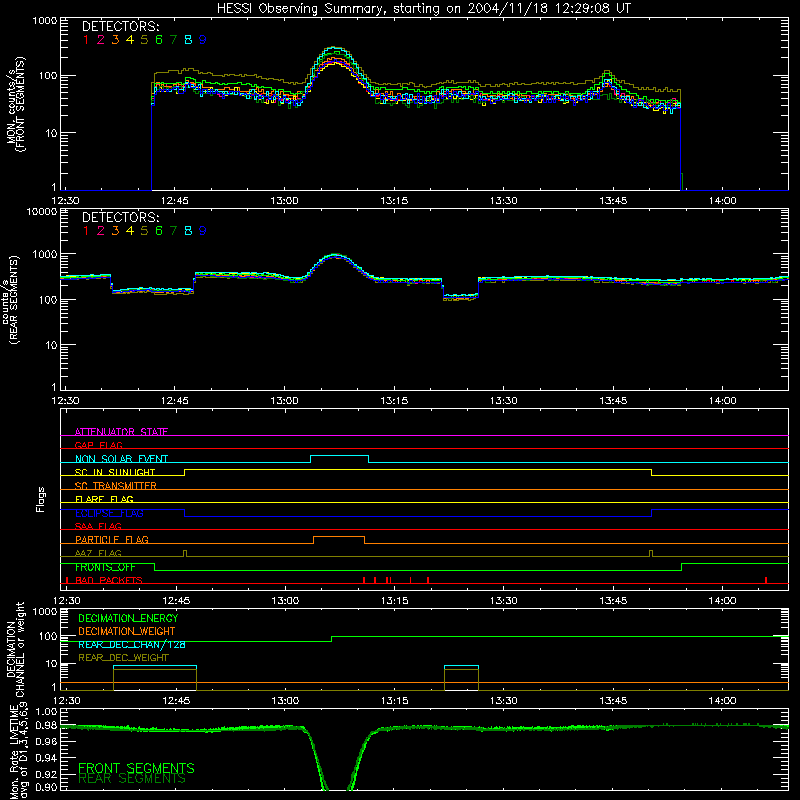Image resolution: width=800 pixels, height=800 pixels.
Task: Click the BAD_PACKETS tick after 14:00
Action: (x=766, y=580)
